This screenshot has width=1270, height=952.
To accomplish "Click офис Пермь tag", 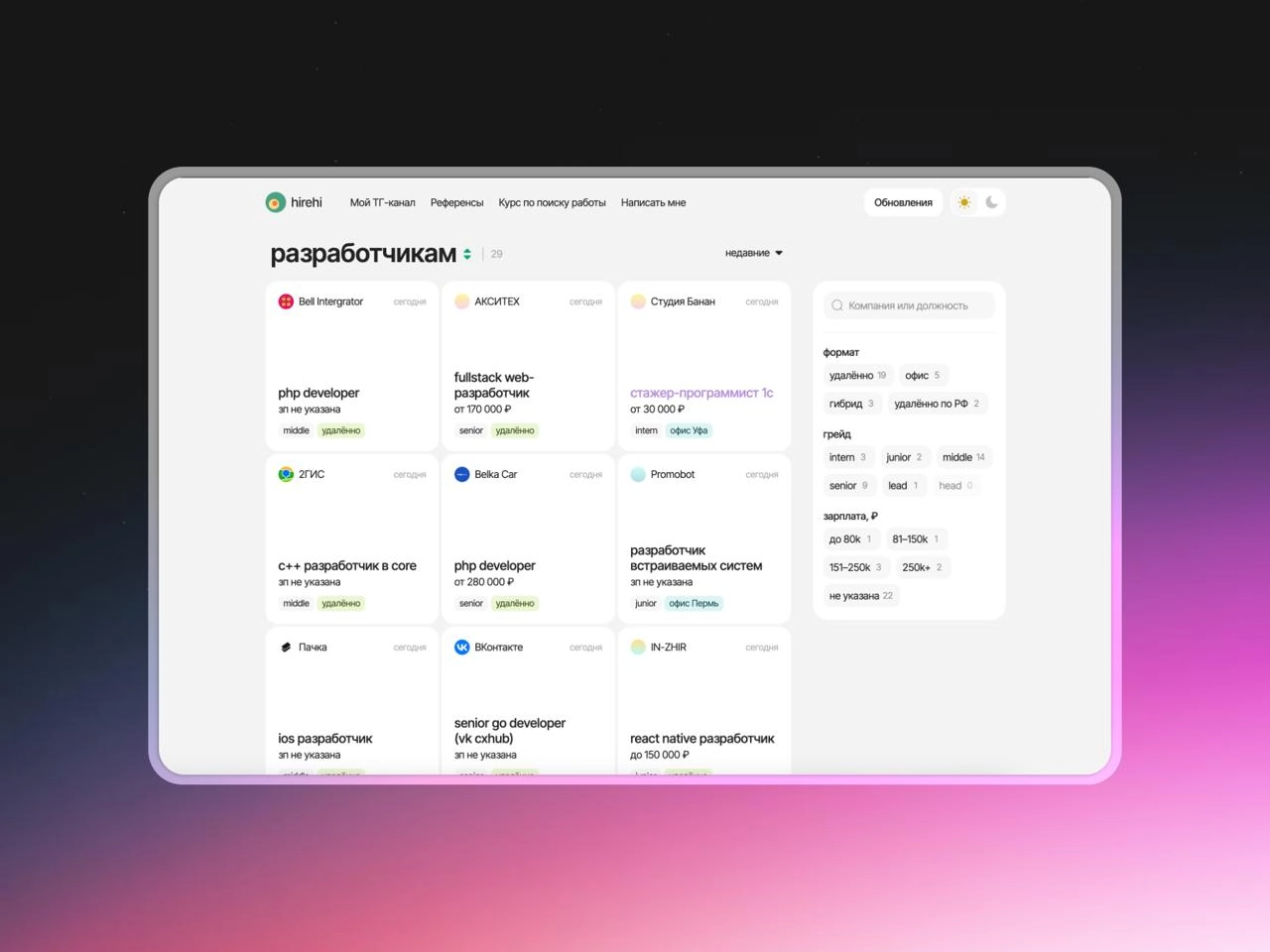I will tap(694, 603).
